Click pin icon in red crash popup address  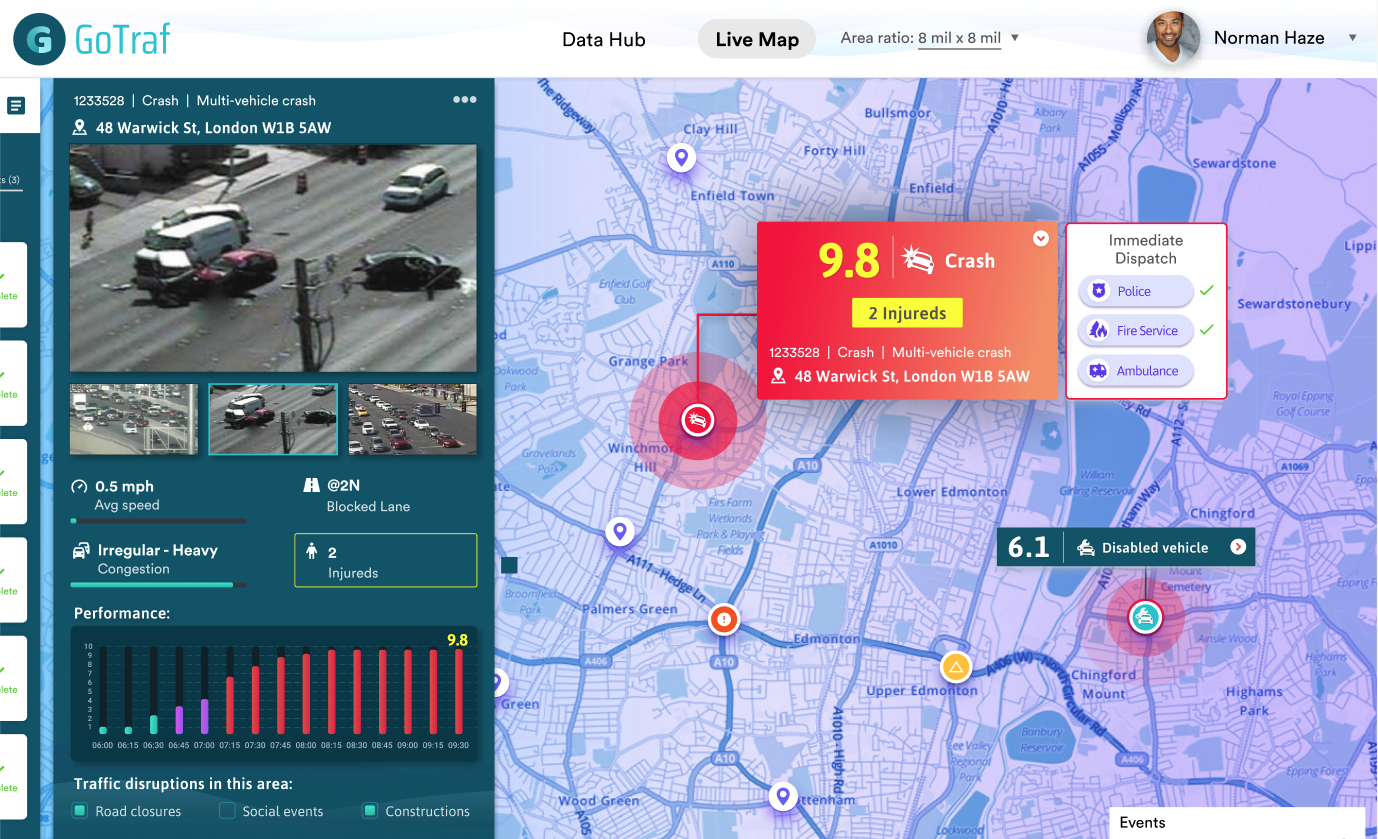(x=779, y=376)
